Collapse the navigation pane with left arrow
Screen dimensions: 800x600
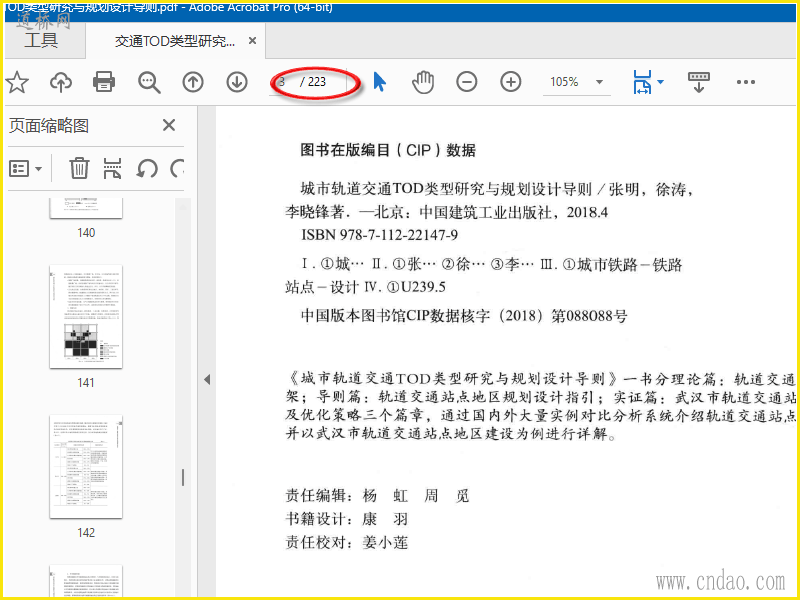pyautogui.click(x=207, y=379)
